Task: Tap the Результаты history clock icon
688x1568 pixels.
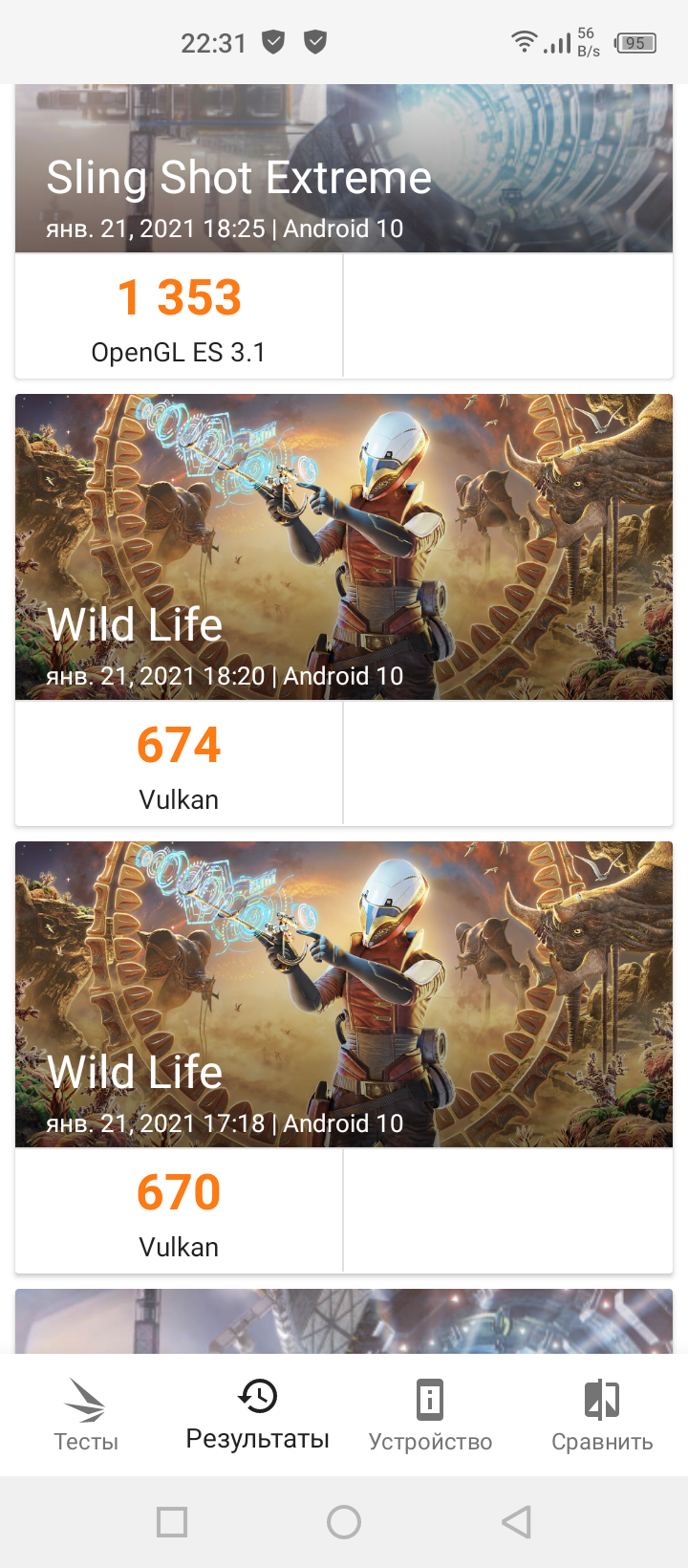Action: [x=257, y=1396]
